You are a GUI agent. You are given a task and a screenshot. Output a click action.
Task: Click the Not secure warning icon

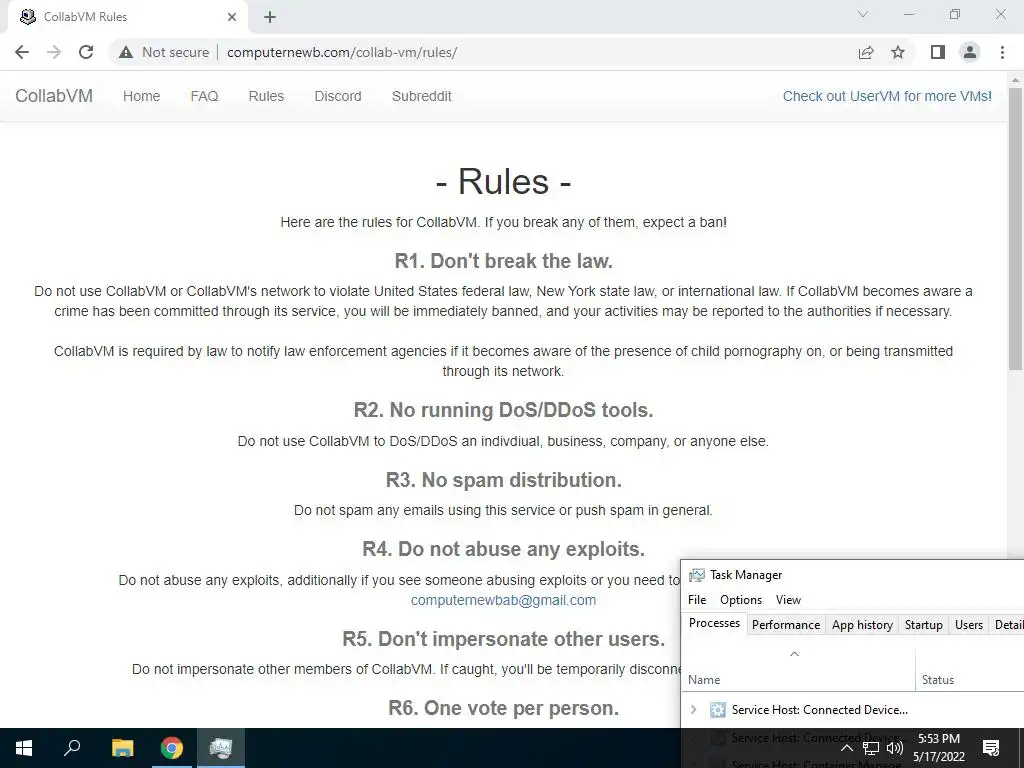tap(126, 52)
